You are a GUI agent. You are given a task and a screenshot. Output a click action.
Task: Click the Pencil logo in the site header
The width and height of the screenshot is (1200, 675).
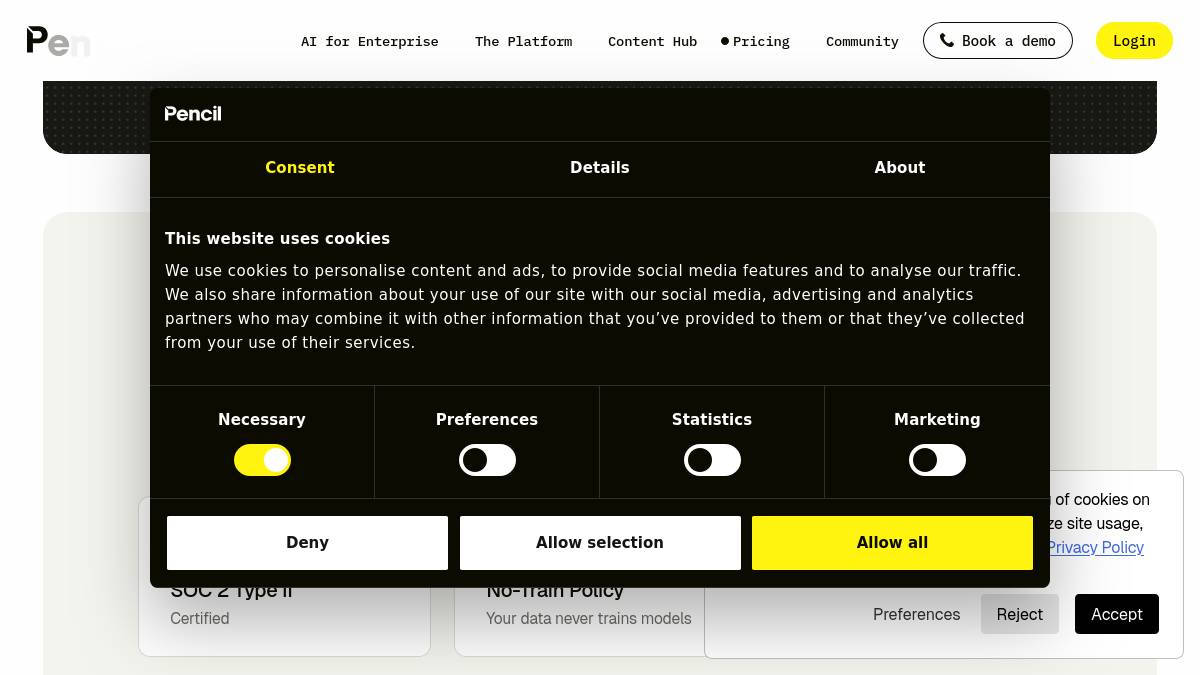tap(58, 41)
